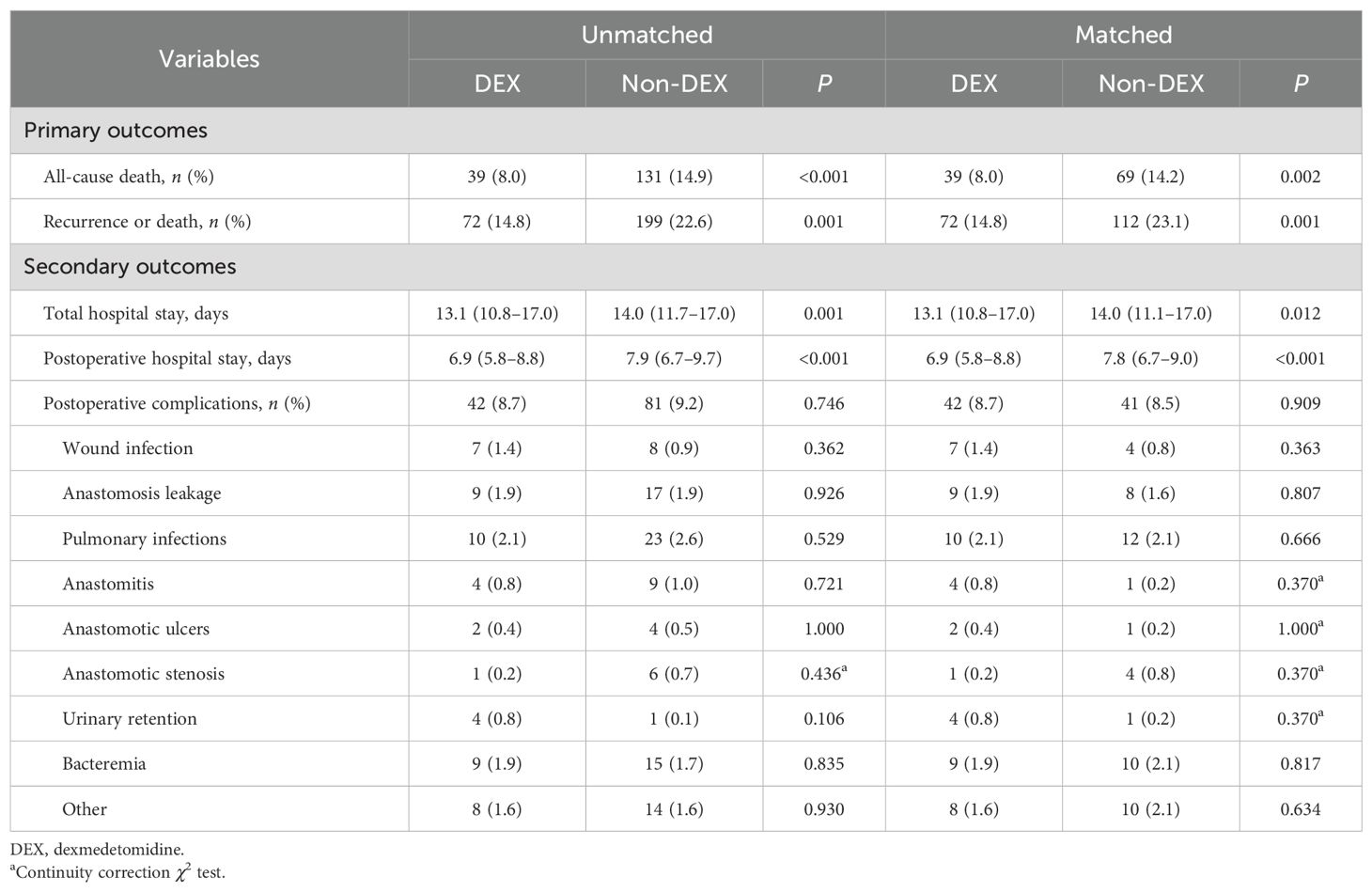Select the Postoperative complications row label

coord(177,403)
